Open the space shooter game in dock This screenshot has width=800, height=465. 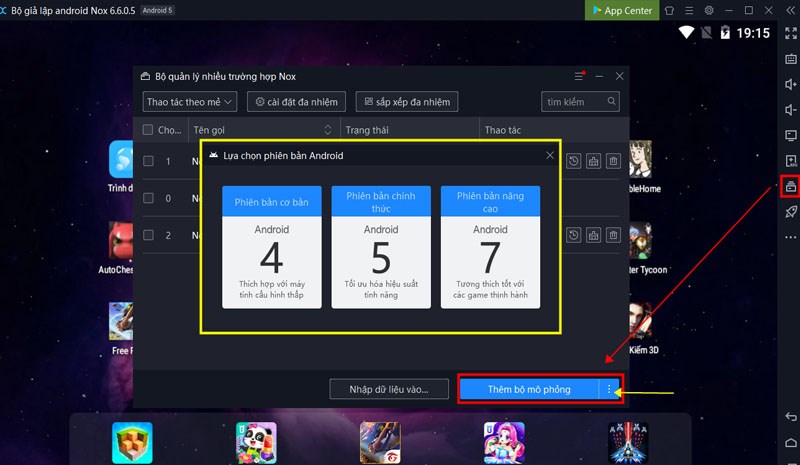[x=628, y=443]
